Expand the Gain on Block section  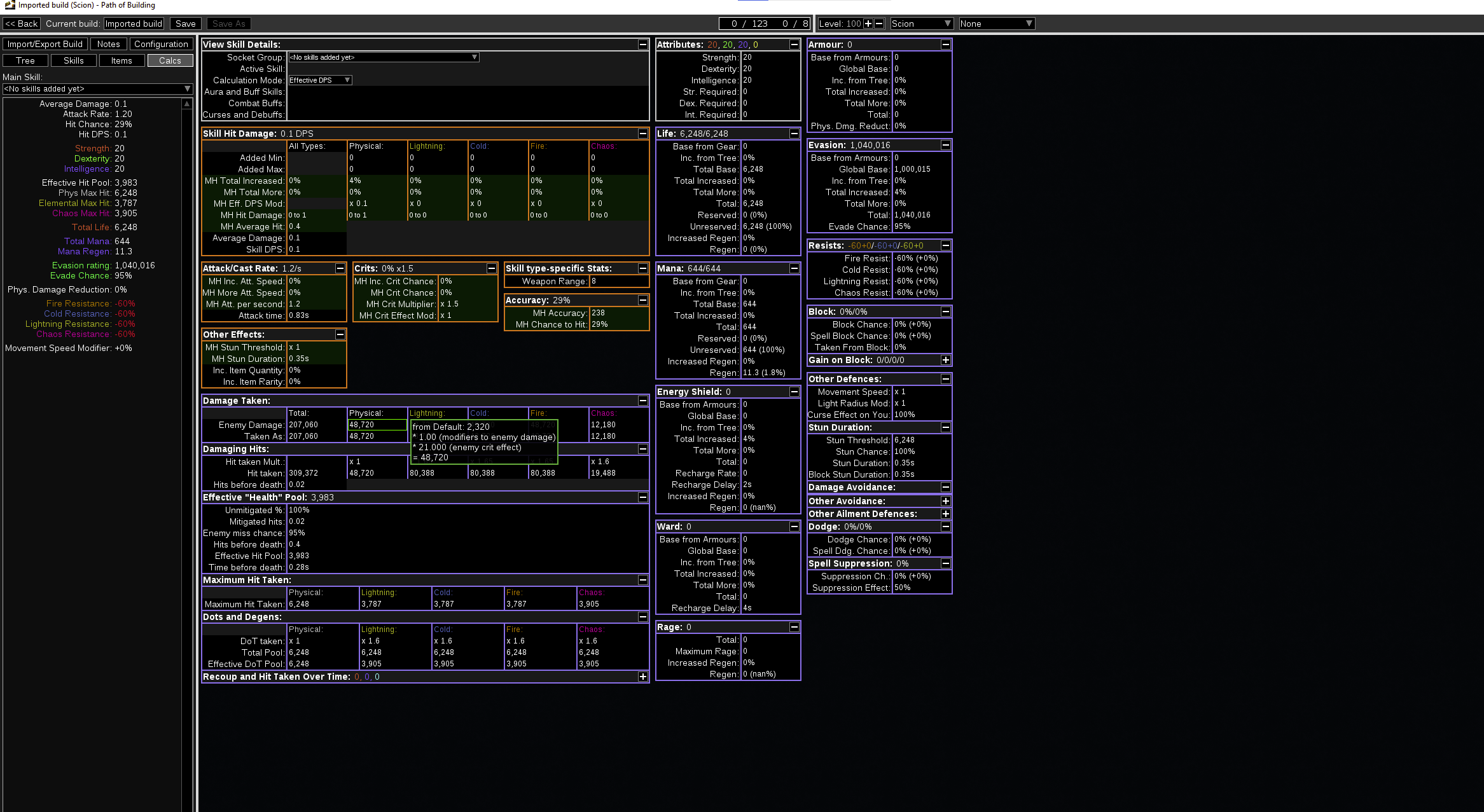point(946,360)
